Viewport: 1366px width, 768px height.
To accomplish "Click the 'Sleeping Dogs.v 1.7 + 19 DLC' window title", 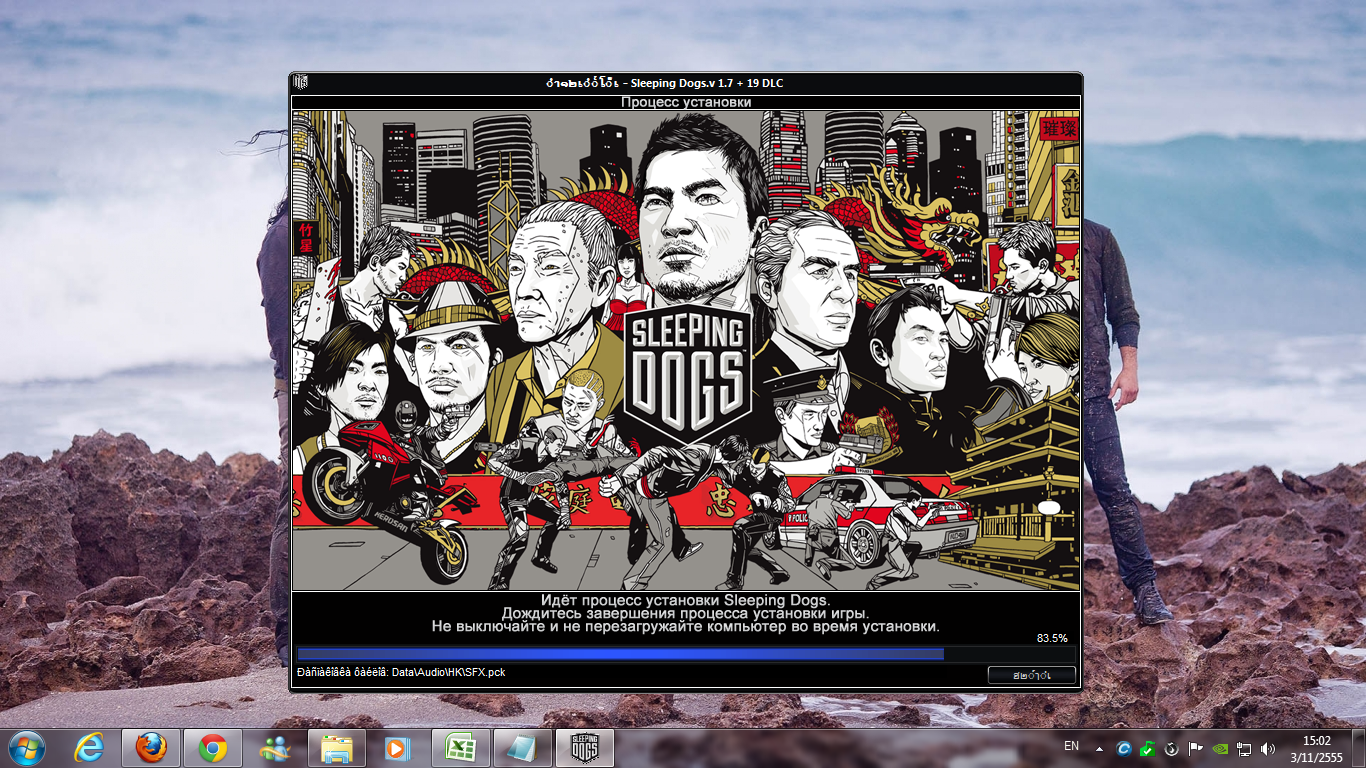I will pos(706,82).
